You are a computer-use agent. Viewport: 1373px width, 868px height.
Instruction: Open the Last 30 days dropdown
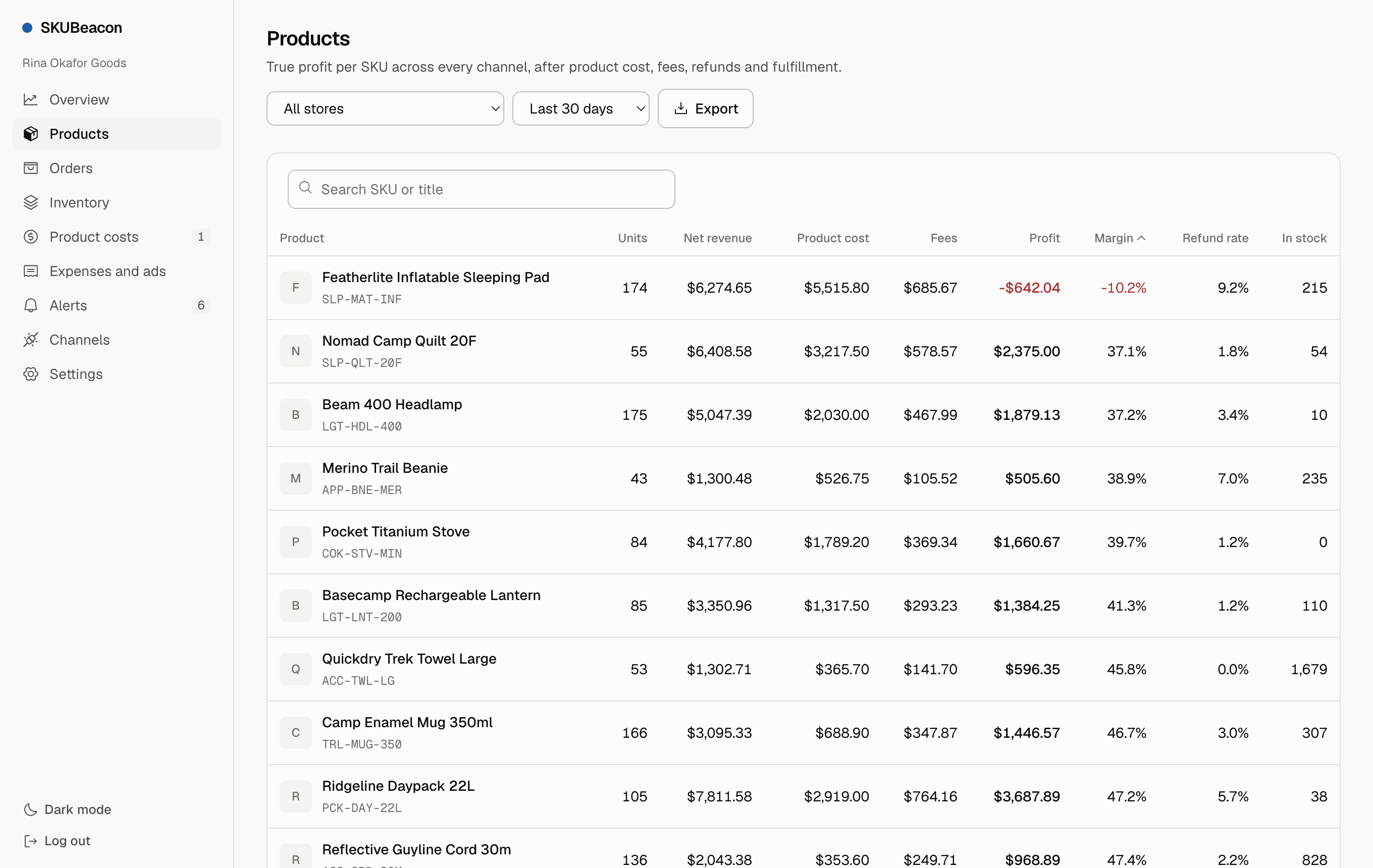(x=580, y=108)
